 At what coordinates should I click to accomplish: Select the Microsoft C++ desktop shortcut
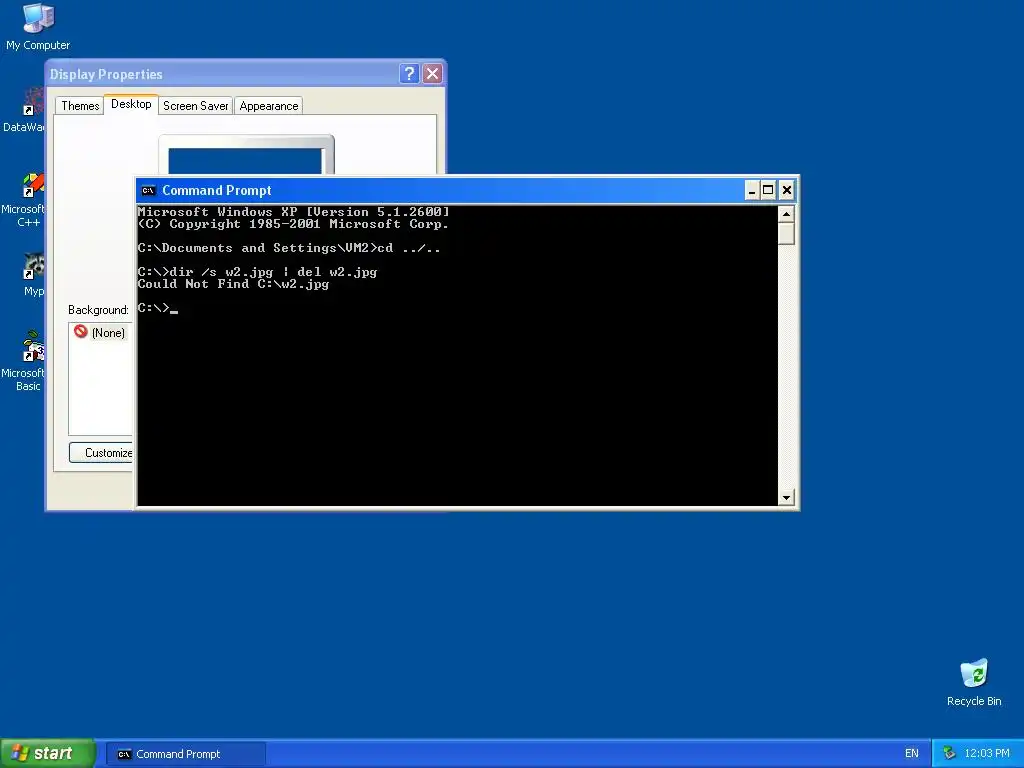click(23, 200)
